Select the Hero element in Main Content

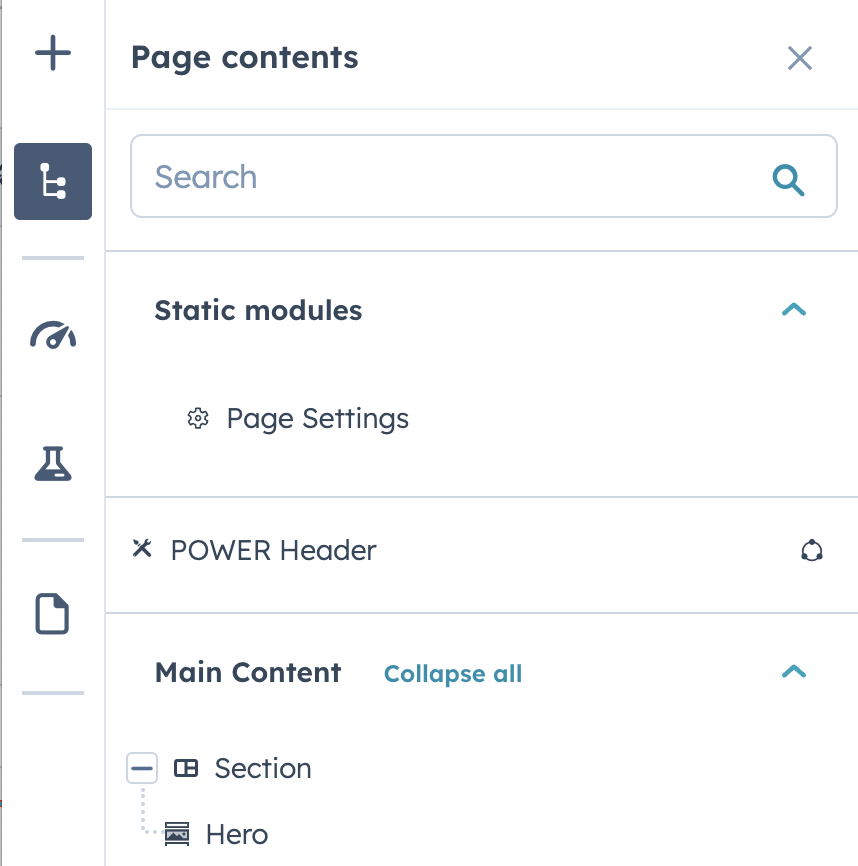(236, 834)
